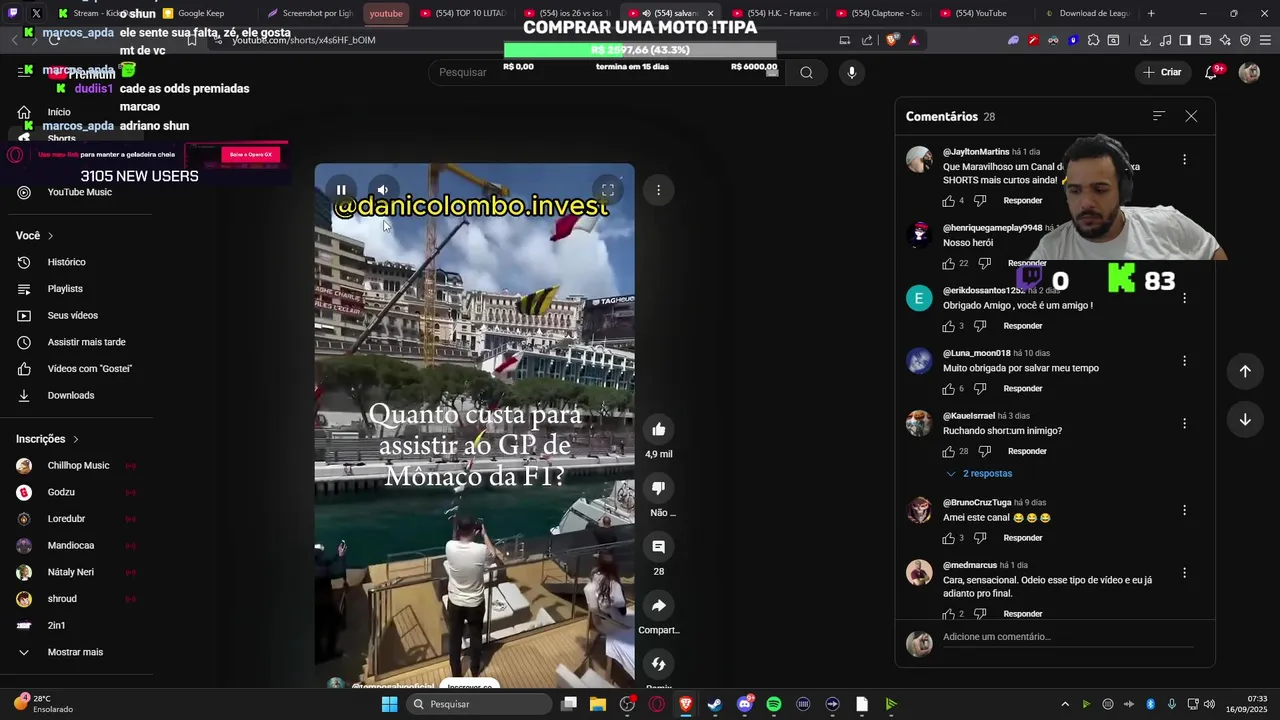1280x720 pixels.
Task: Click Responder under Luna_moon018 comment
Action: (x=1022, y=389)
